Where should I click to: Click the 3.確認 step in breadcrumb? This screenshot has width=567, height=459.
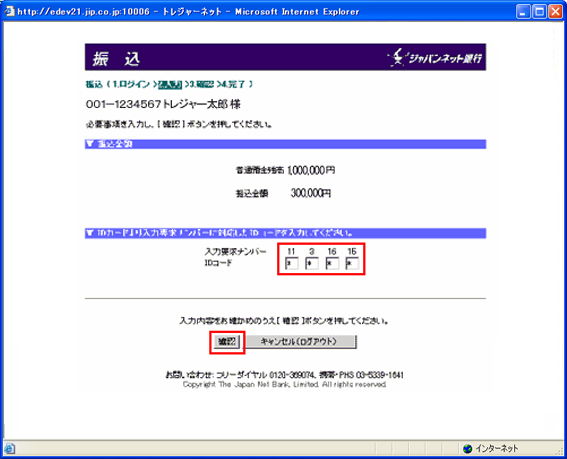coord(200,85)
